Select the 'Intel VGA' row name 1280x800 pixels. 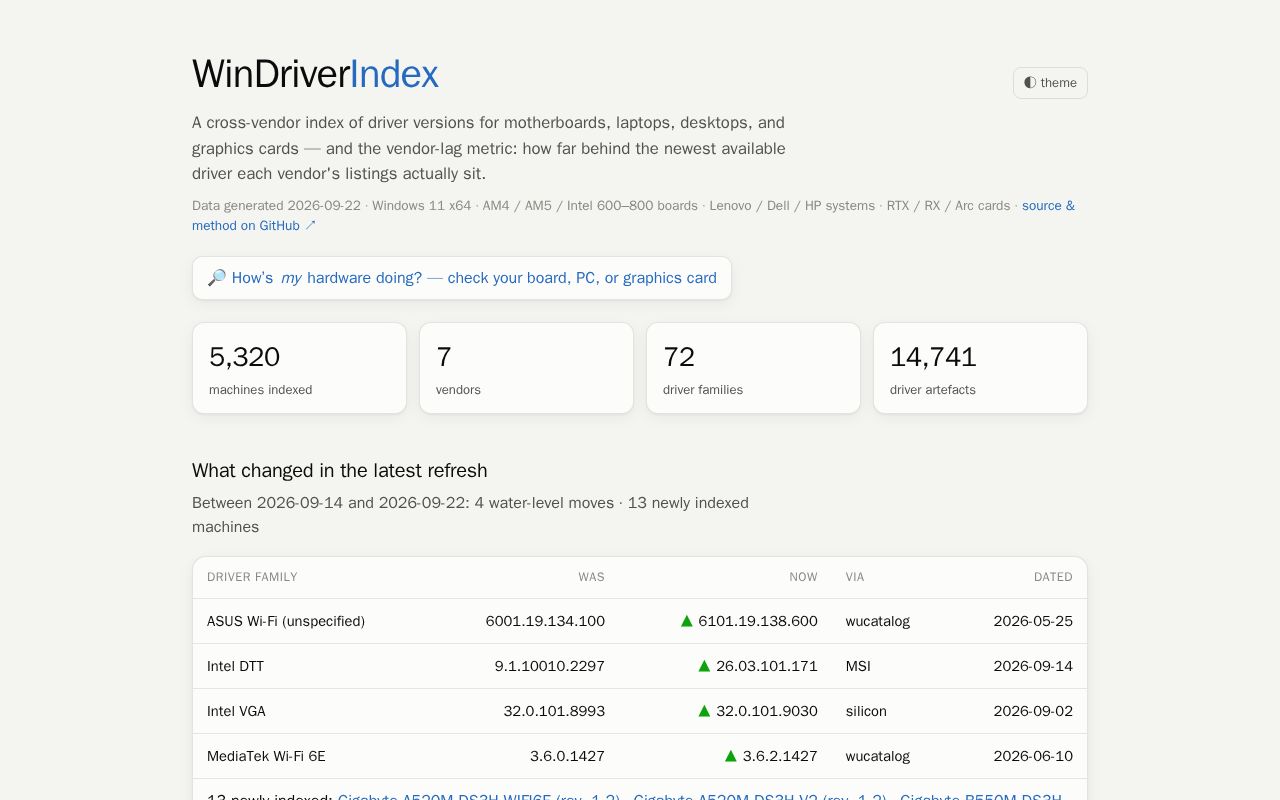236,711
